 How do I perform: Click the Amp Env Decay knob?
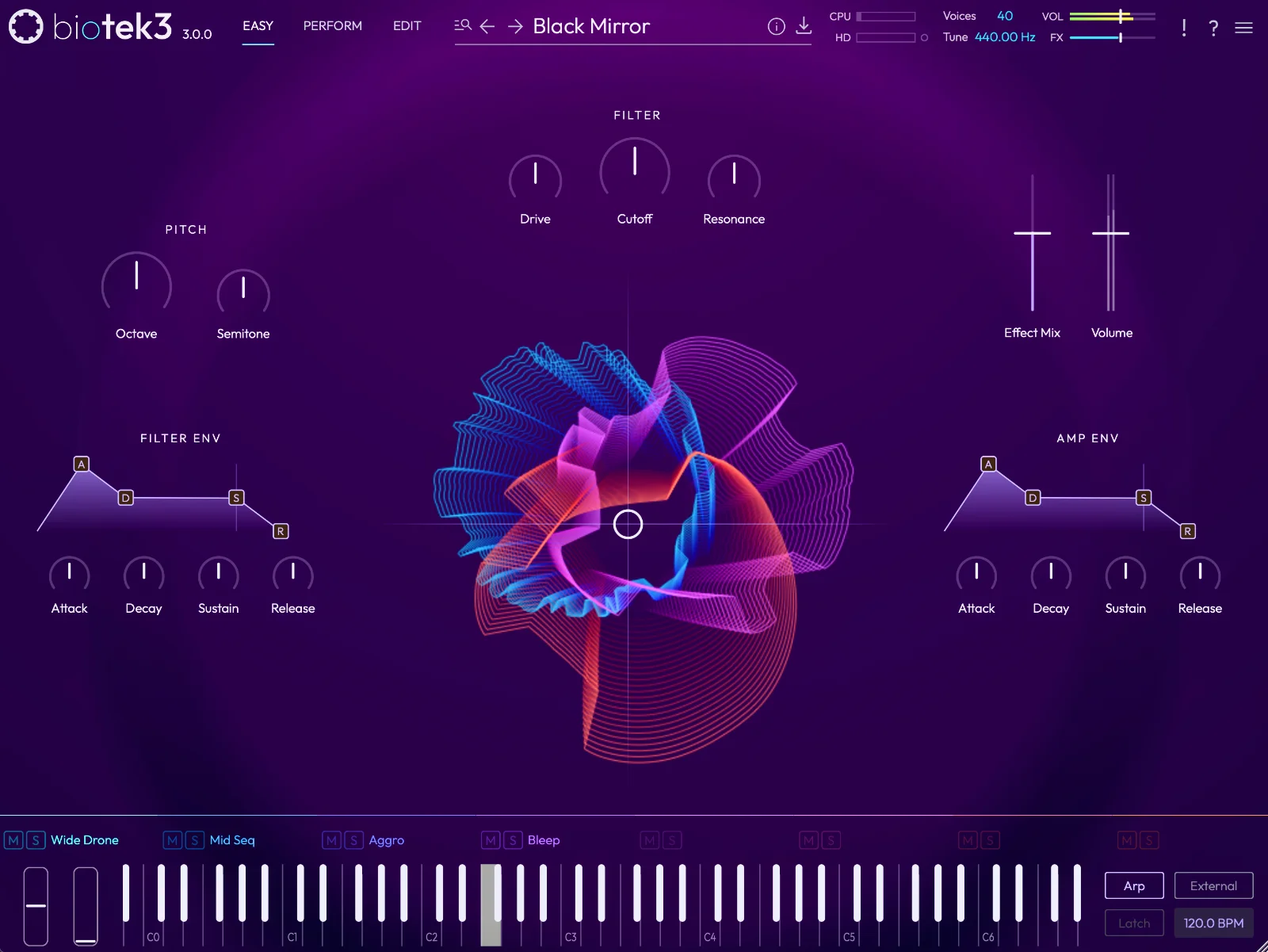[1051, 575]
